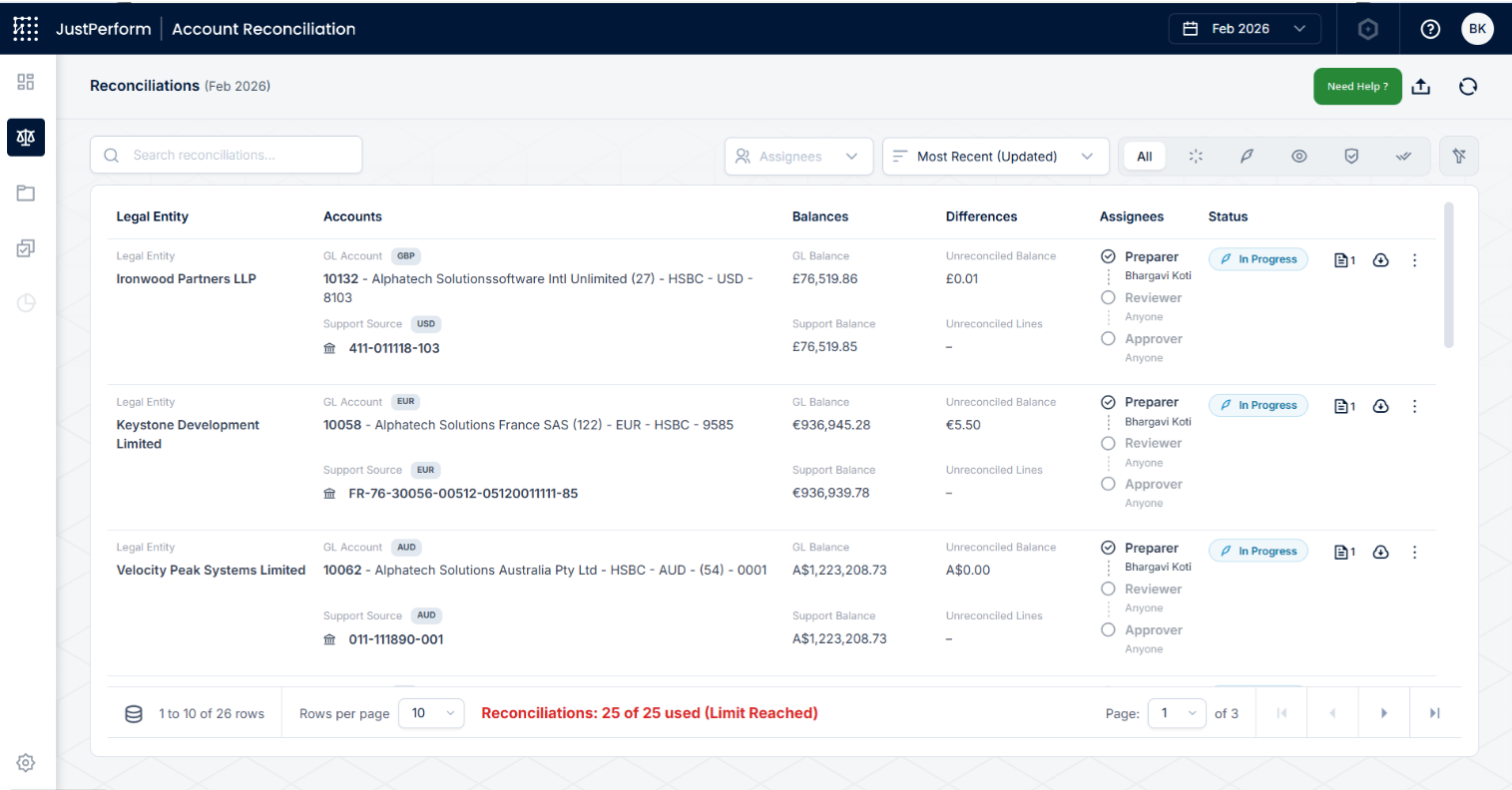Download the Ironwood Partners LLP reconciliation
This screenshot has width=1512, height=790.
[1381, 260]
